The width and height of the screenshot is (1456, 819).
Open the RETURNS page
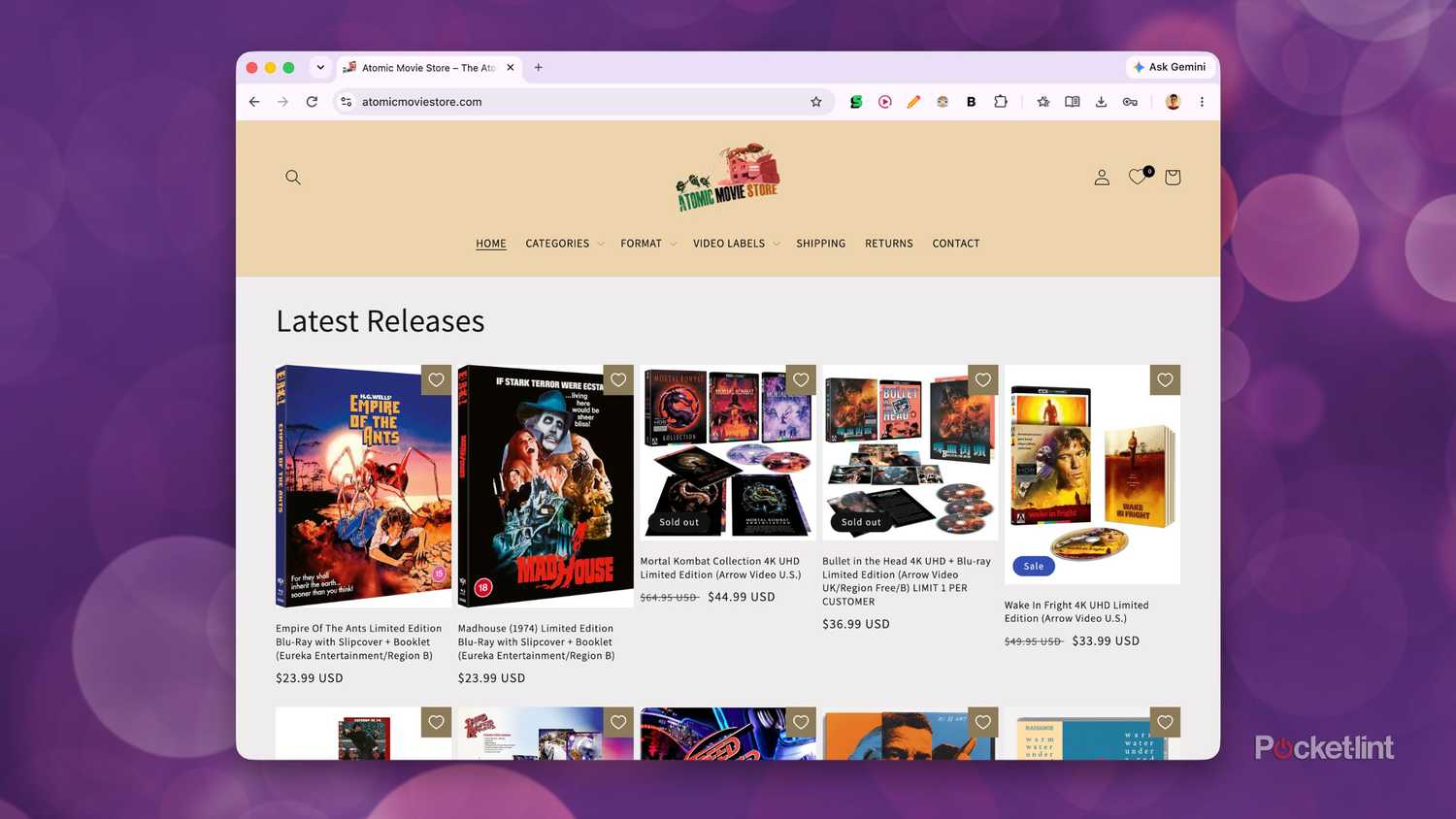[889, 244]
